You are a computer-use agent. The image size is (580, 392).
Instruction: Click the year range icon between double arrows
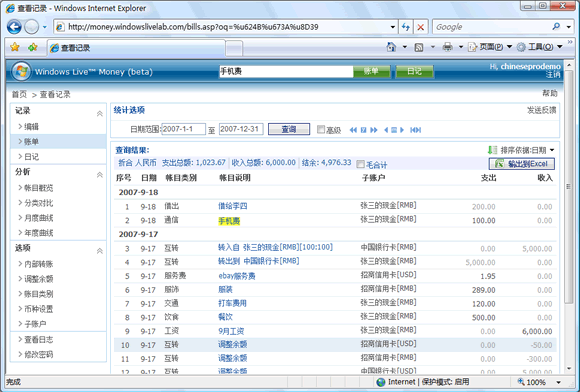pyautogui.click(x=363, y=130)
